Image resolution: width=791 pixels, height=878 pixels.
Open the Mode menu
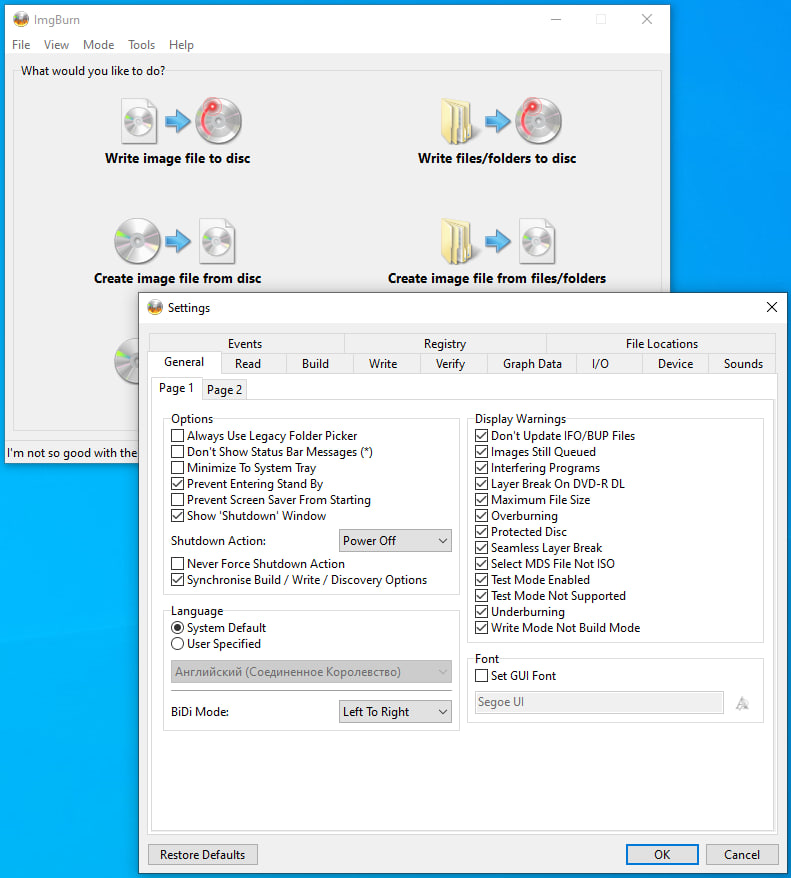(99, 45)
